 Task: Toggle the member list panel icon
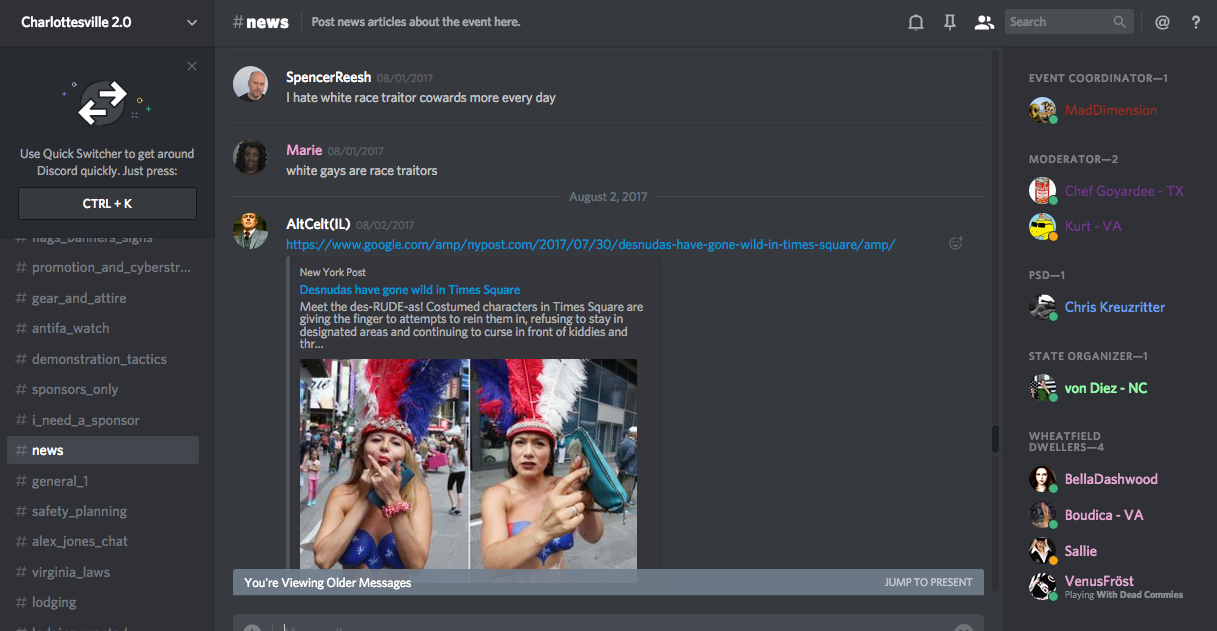985,22
